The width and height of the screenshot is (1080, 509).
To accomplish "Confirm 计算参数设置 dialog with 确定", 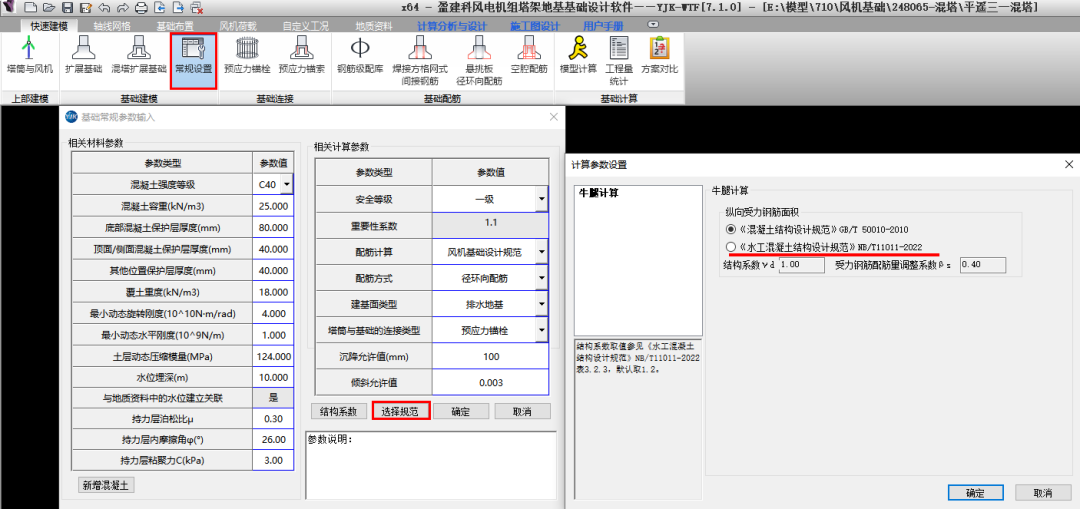I will click(975, 493).
